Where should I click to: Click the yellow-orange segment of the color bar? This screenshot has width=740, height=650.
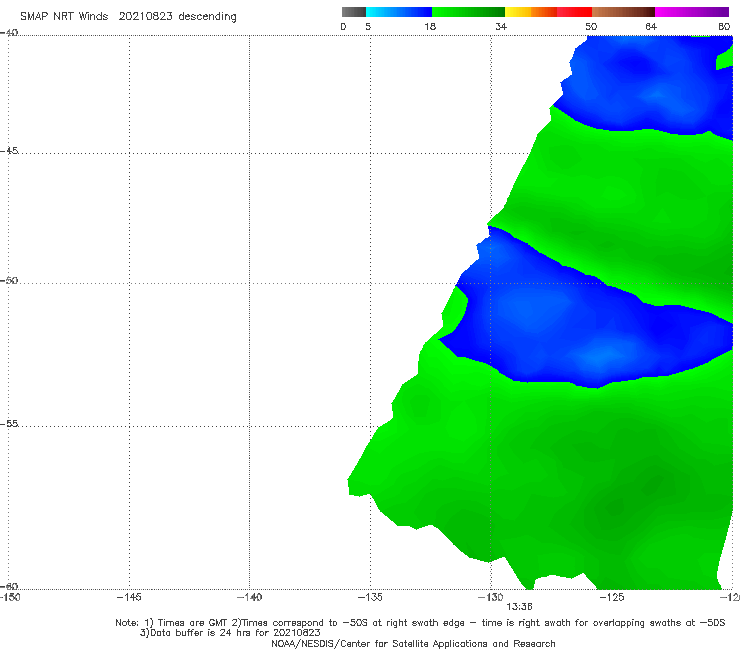click(531, 12)
